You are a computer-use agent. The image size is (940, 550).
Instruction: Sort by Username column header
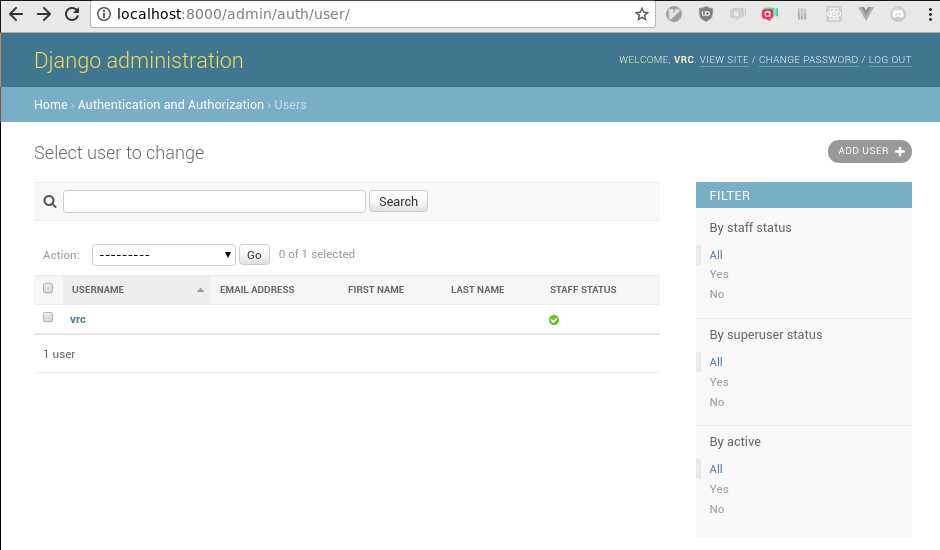click(x=98, y=290)
